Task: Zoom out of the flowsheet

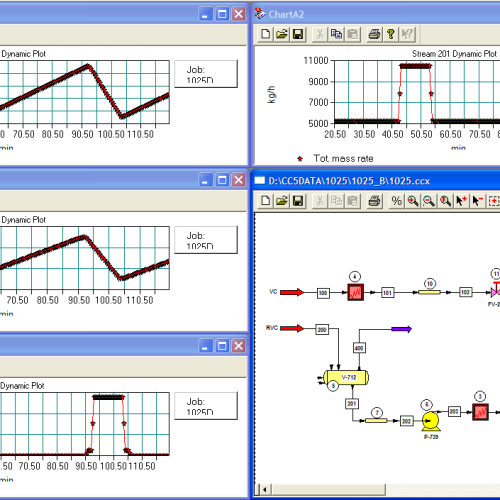Action: (x=429, y=201)
